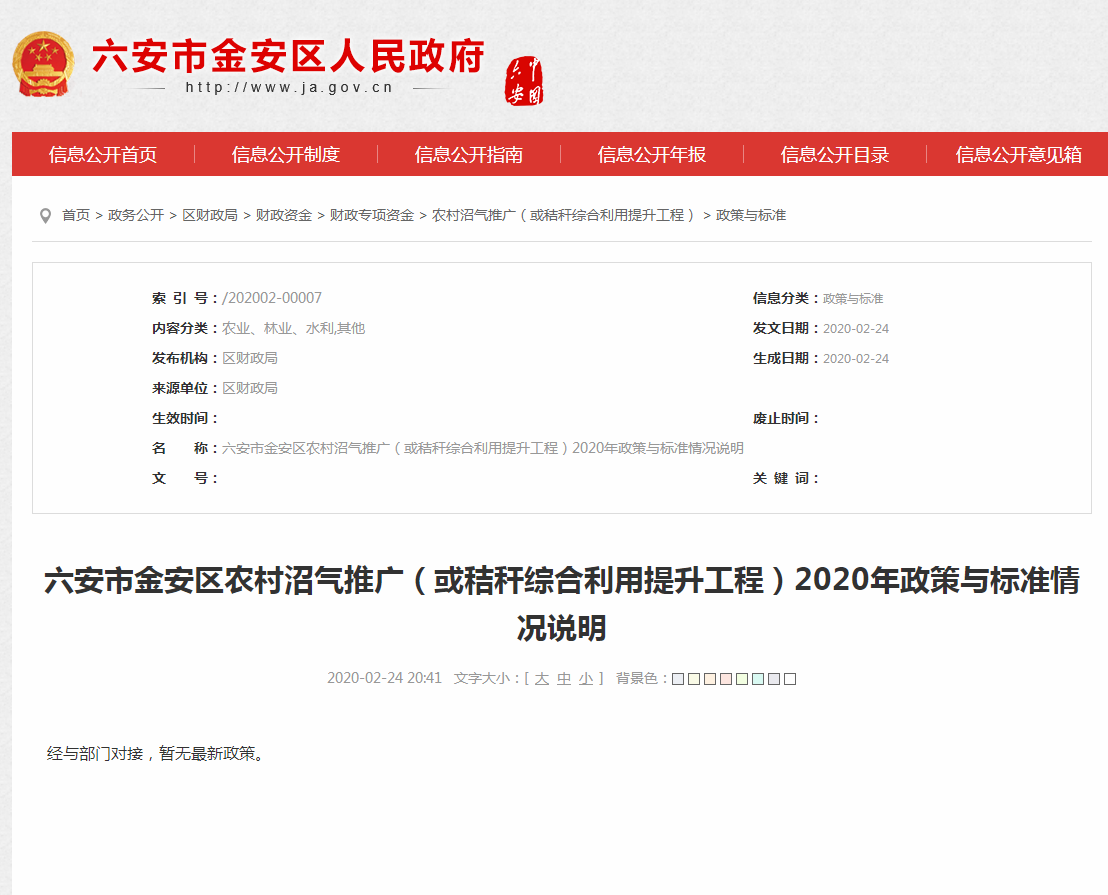Open the 区财政局 breadcrumb link
Viewport: 1108px width, 895px height.
click(x=210, y=216)
